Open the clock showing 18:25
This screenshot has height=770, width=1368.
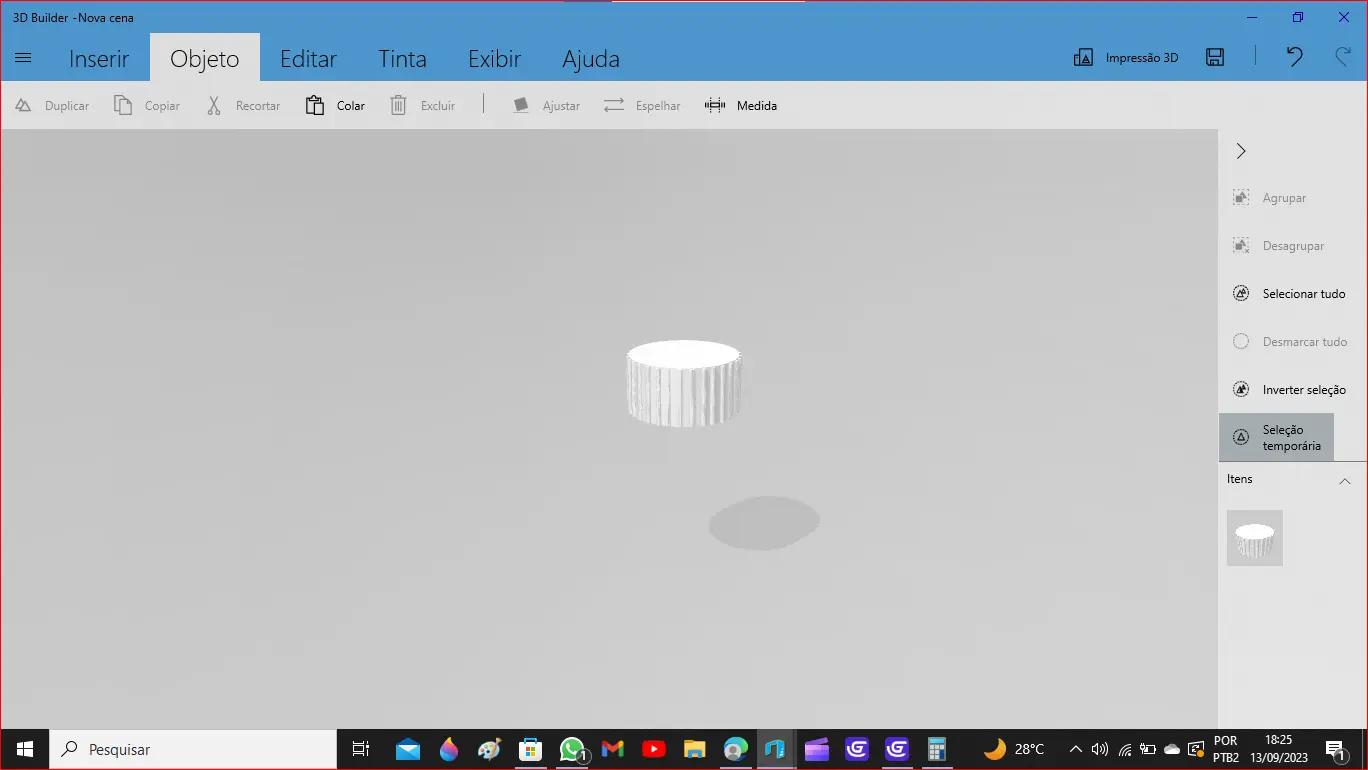pos(1278,749)
